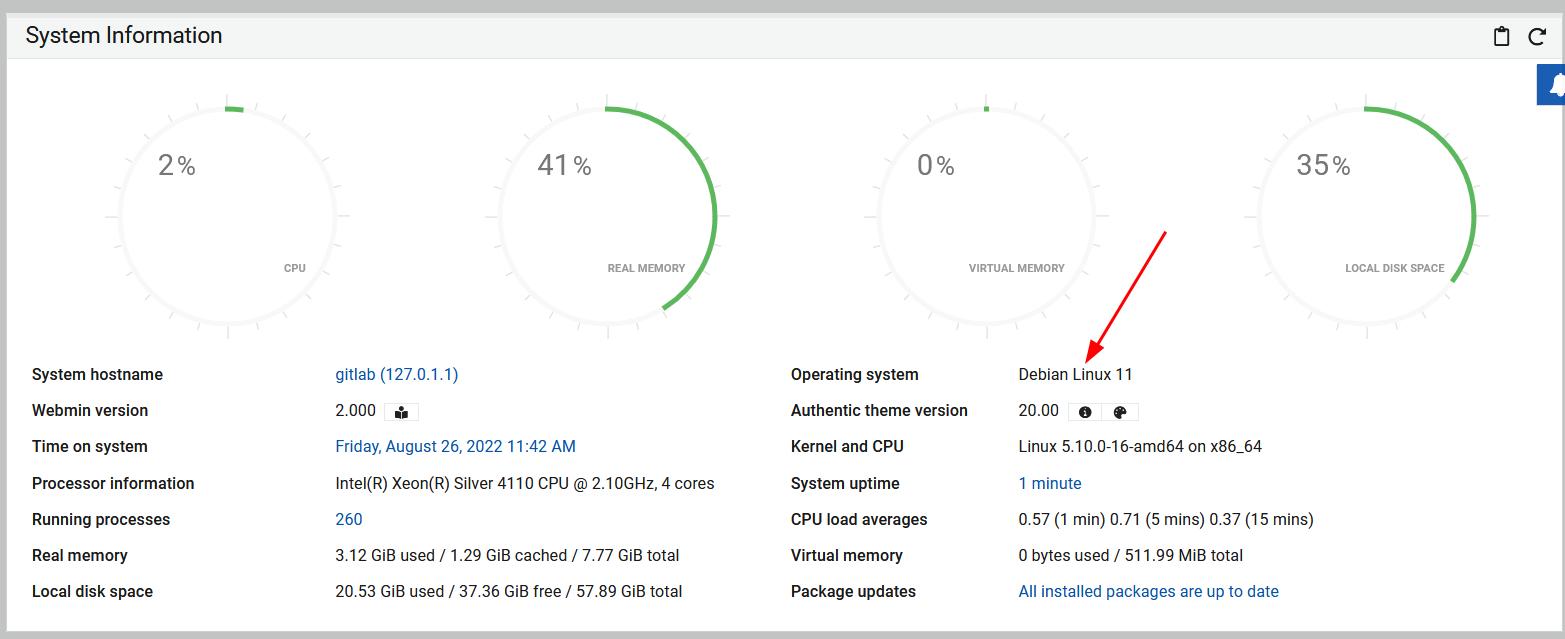Viewport: 1565px width, 639px height.
Task: Click the Virtual Memory usage gauge
Action: point(986,216)
